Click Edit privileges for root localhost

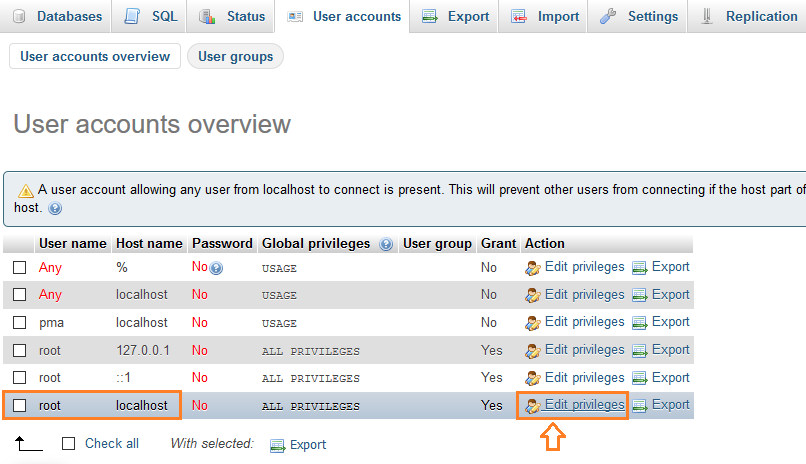[x=583, y=404]
